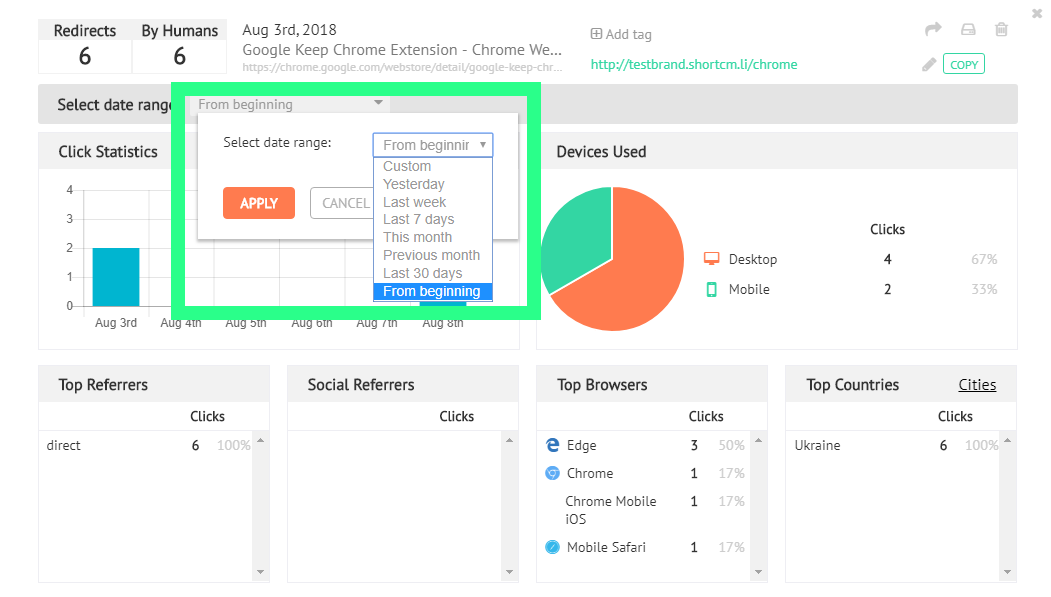The height and width of the screenshot is (597, 1051).
Task: Choose Last 7 days option
Action: (x=433, y=220)
